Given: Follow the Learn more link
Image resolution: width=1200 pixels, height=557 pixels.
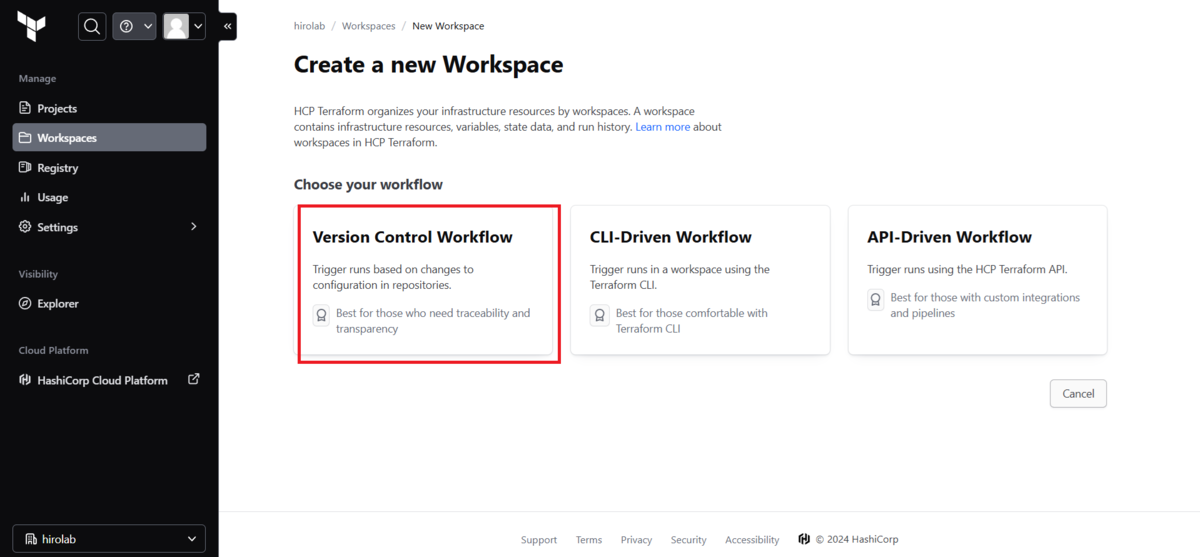Looking at the screenshot, I should pos(663,127).
